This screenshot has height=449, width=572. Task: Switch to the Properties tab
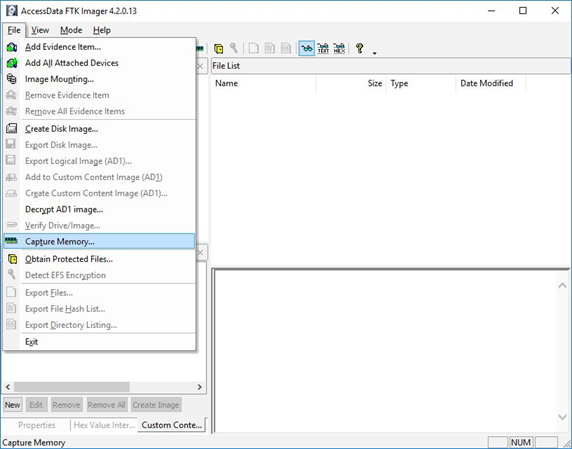click(36, 425)
